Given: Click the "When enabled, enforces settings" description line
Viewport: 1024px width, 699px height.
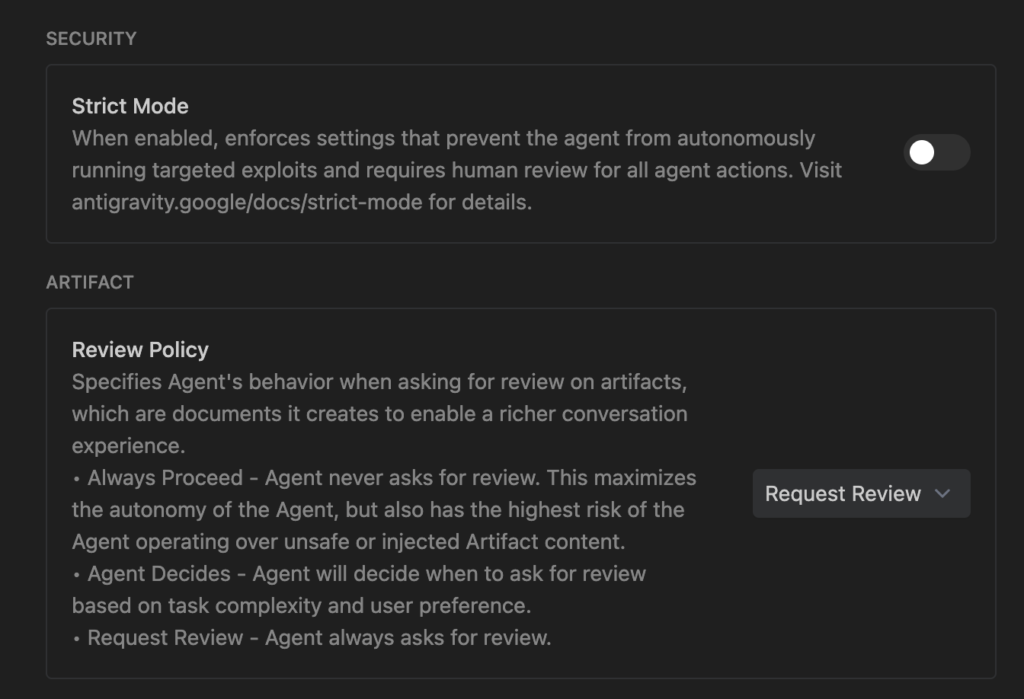Looking at the screenshot, I should pyautogui.click(x=443, y=138).
